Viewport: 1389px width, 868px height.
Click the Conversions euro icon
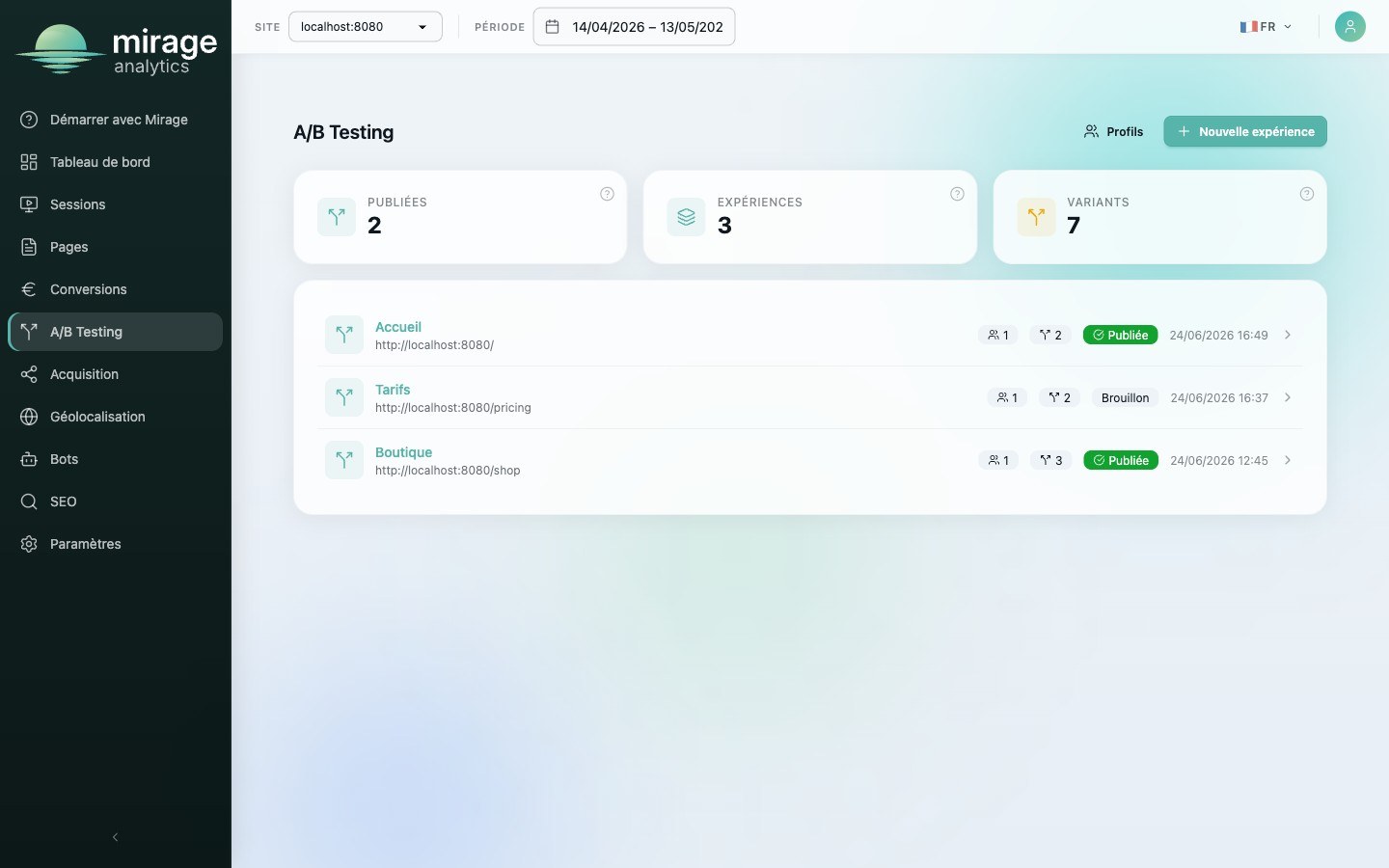(29, 289)
